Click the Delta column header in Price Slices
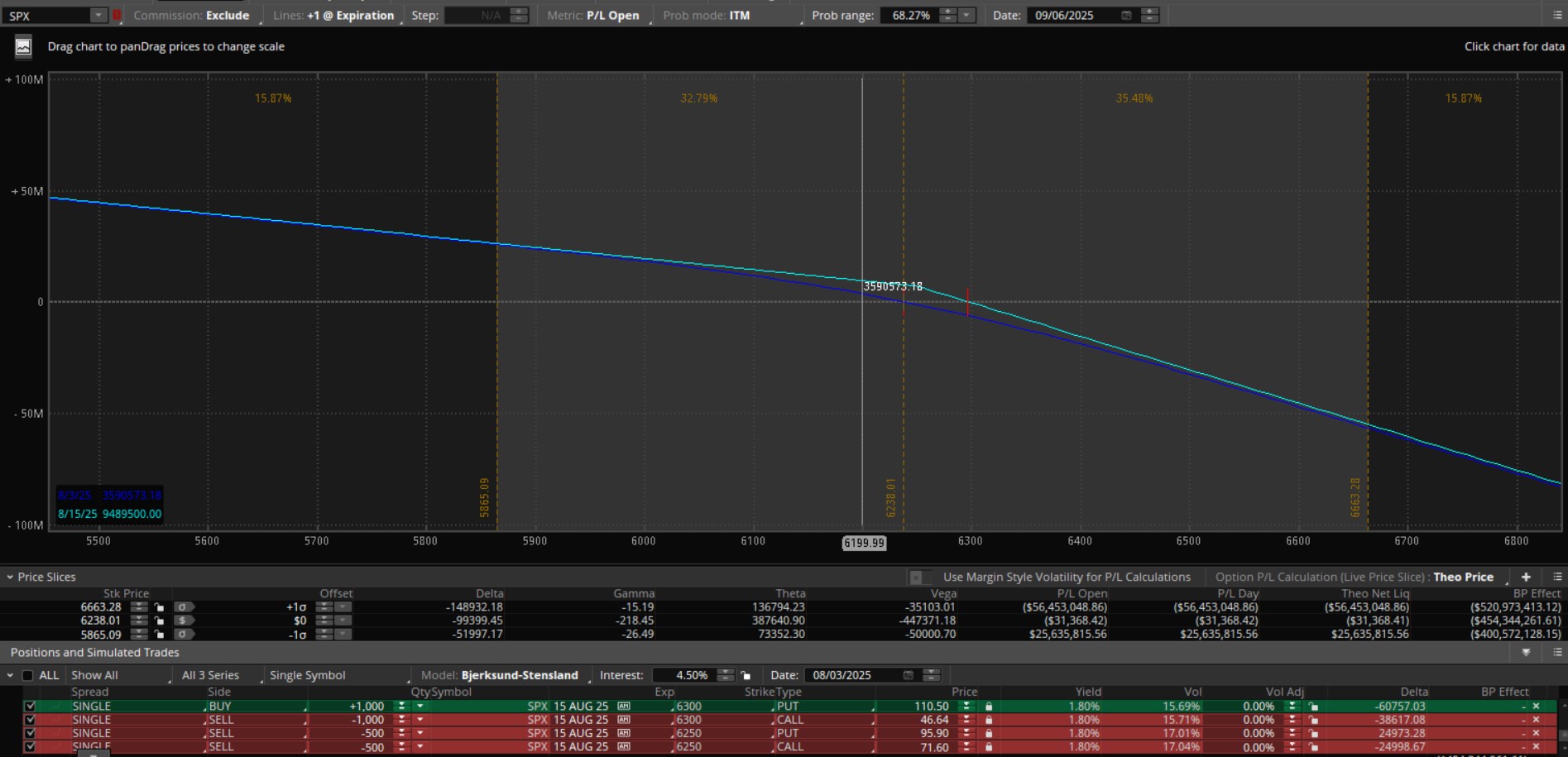 pos(489,593)
